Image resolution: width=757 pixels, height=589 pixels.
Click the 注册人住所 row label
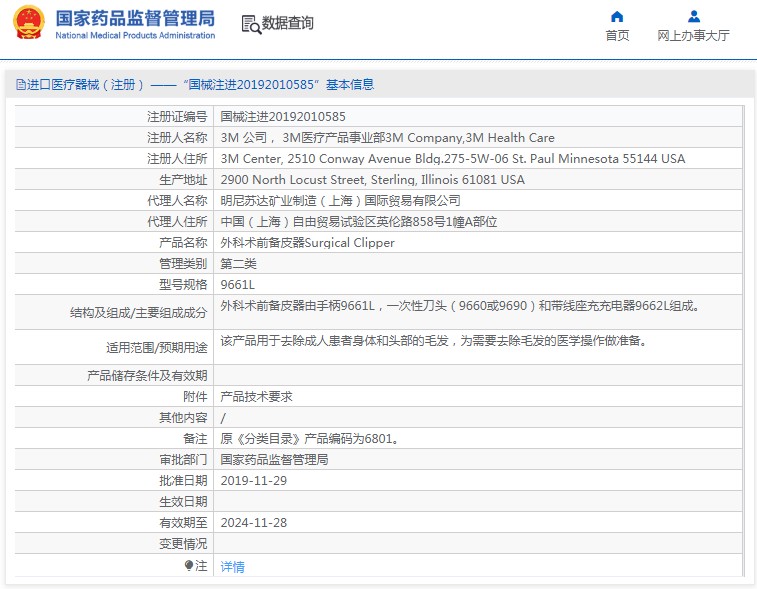(x=177, y=159)
